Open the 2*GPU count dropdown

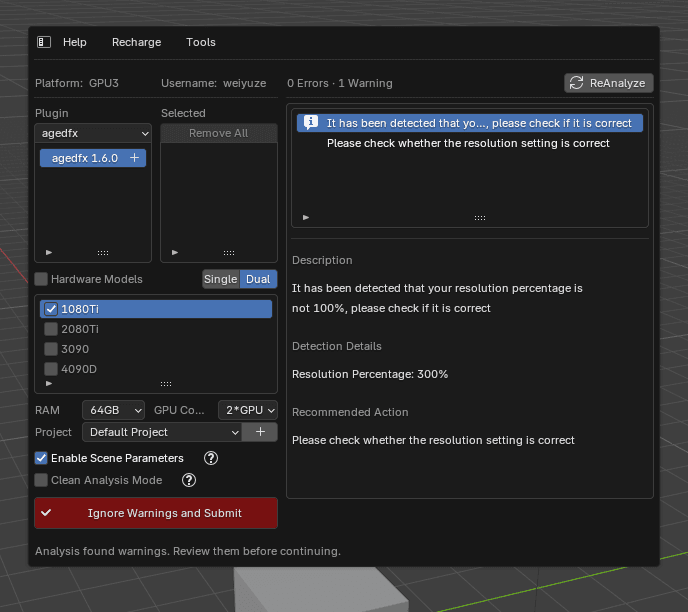248,410
